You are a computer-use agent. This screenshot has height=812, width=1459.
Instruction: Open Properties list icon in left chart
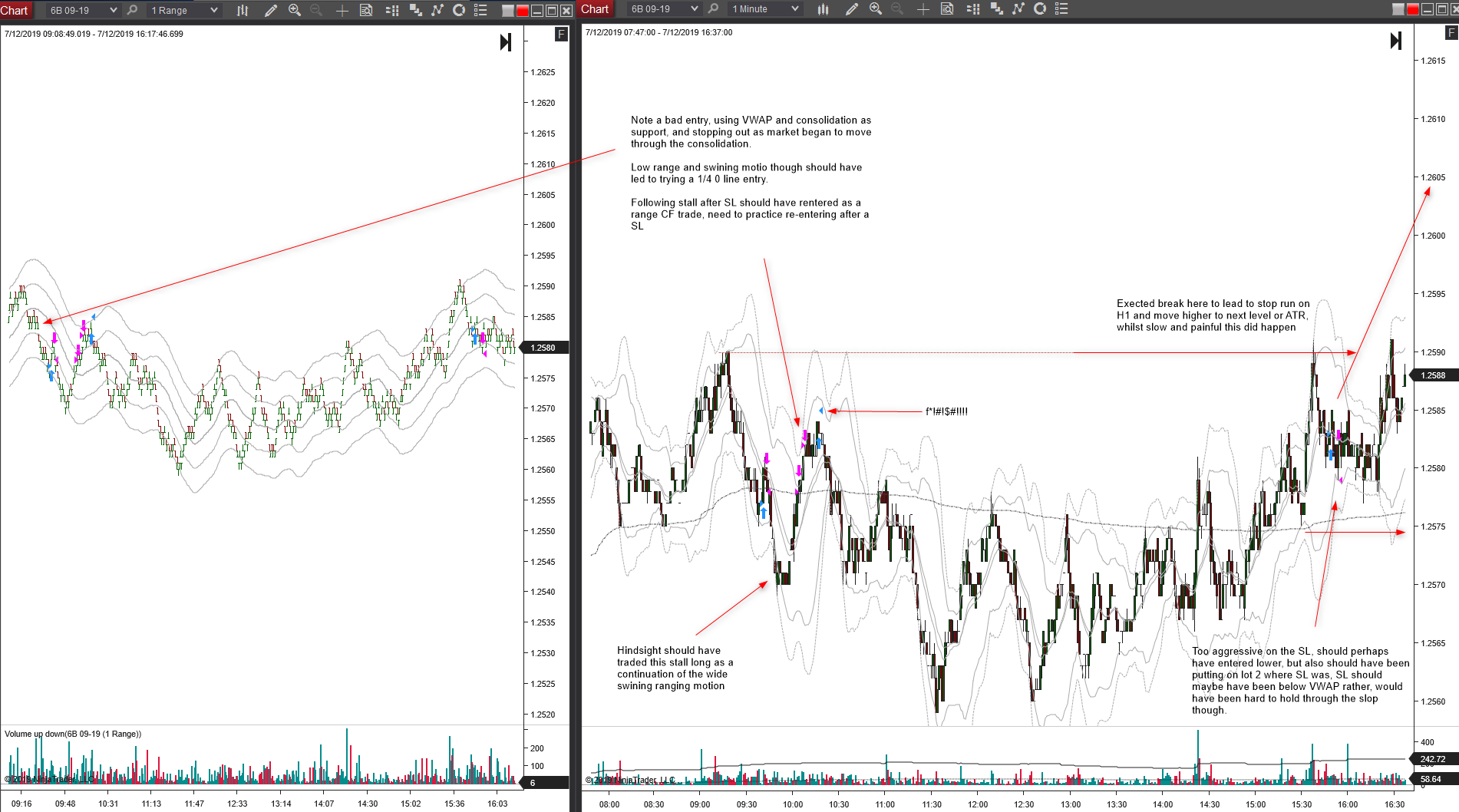click(x=480, y=10)
